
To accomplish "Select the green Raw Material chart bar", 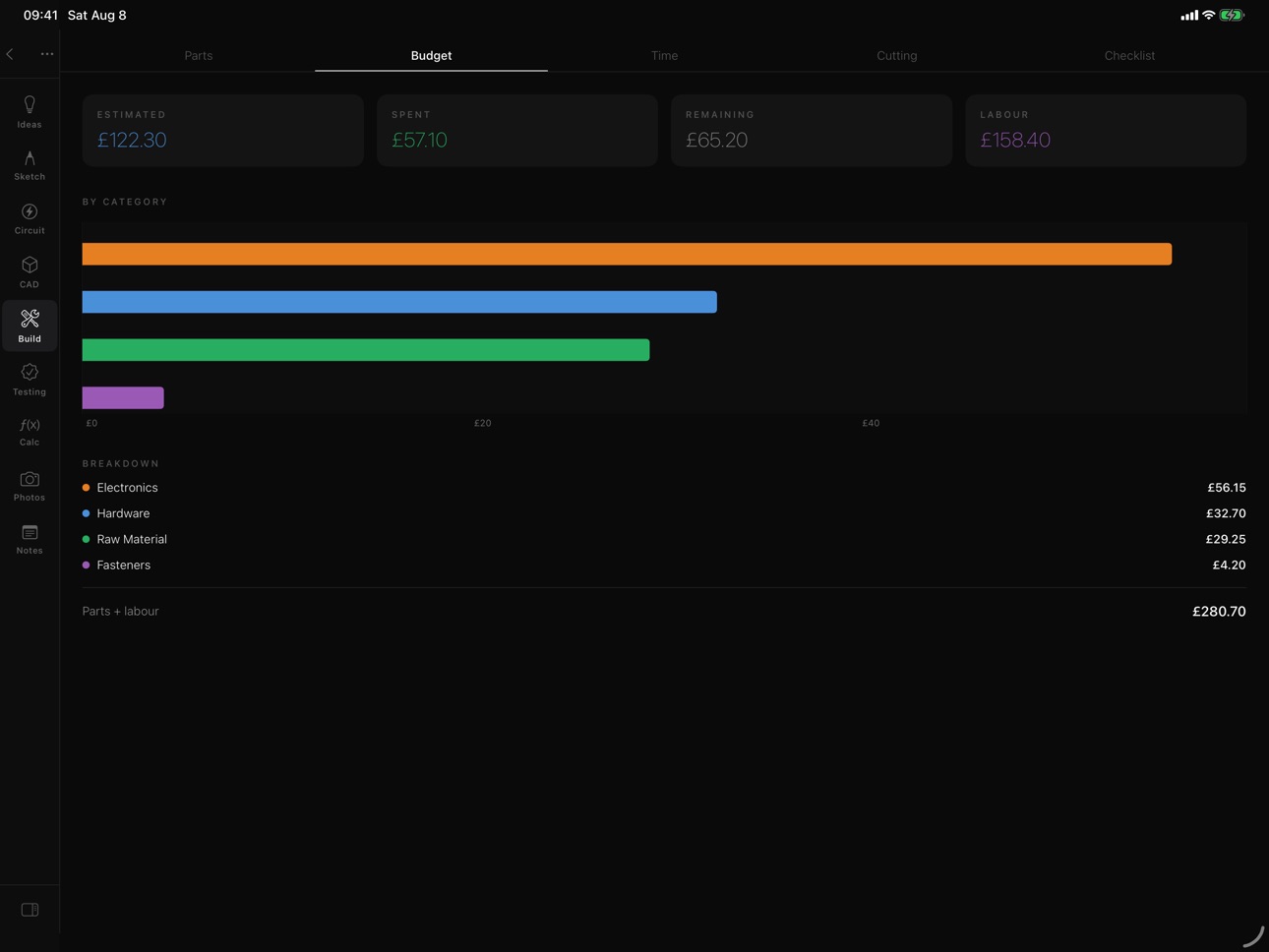I will [x=366, y=349].
